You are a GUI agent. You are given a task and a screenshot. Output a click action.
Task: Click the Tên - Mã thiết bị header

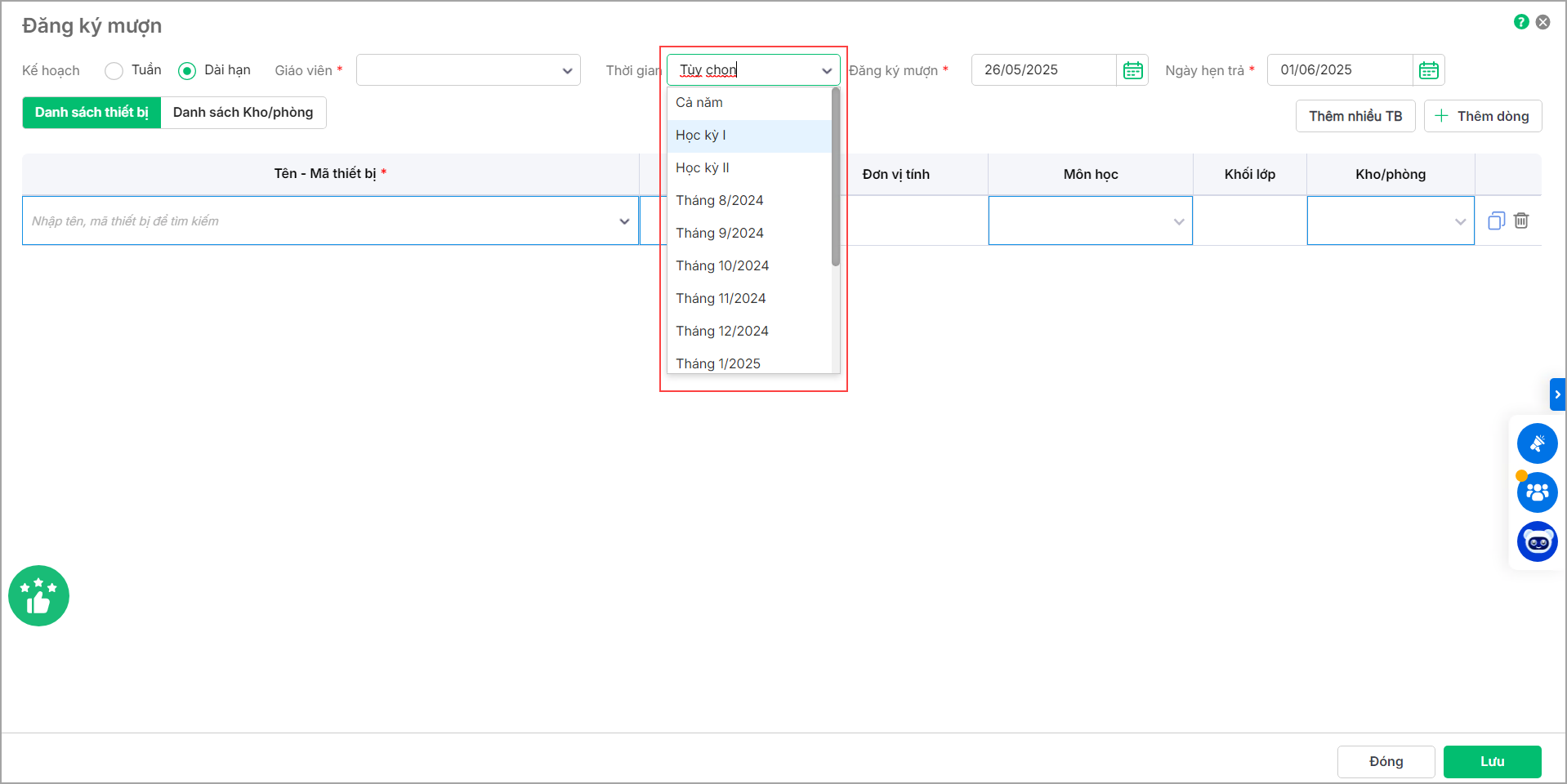330,174
